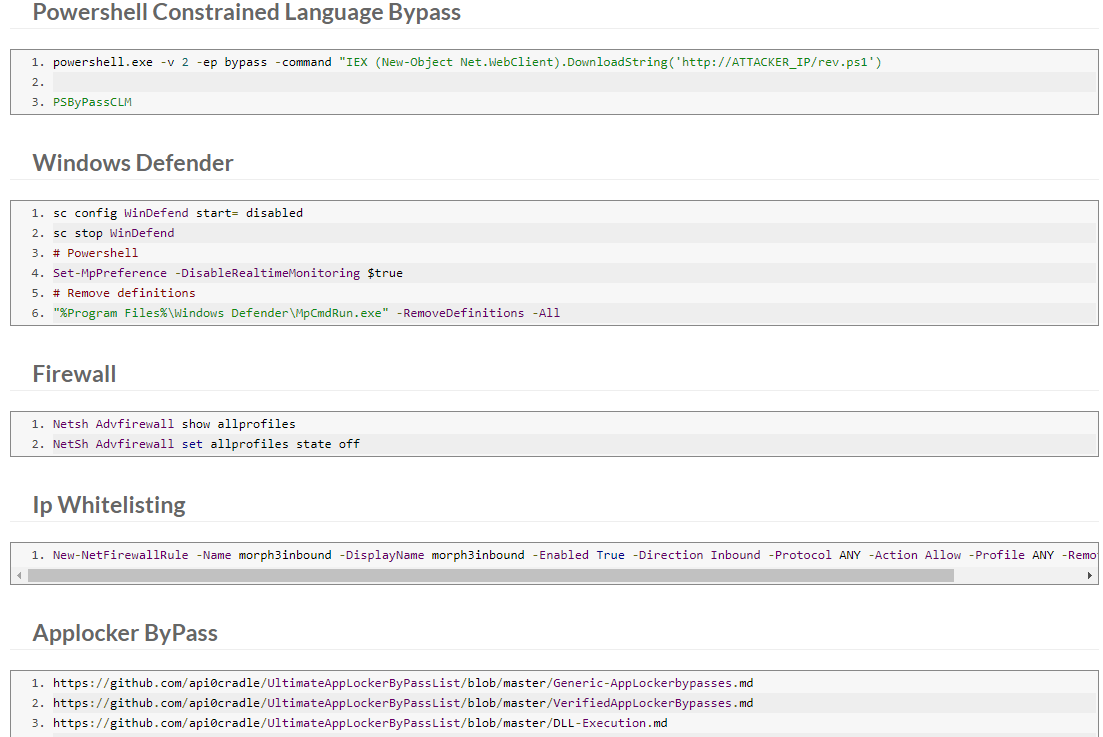Select the 'sc stop WinDefend' line
This screenshot has height=737, width=1103.
[x=113, y=233]
